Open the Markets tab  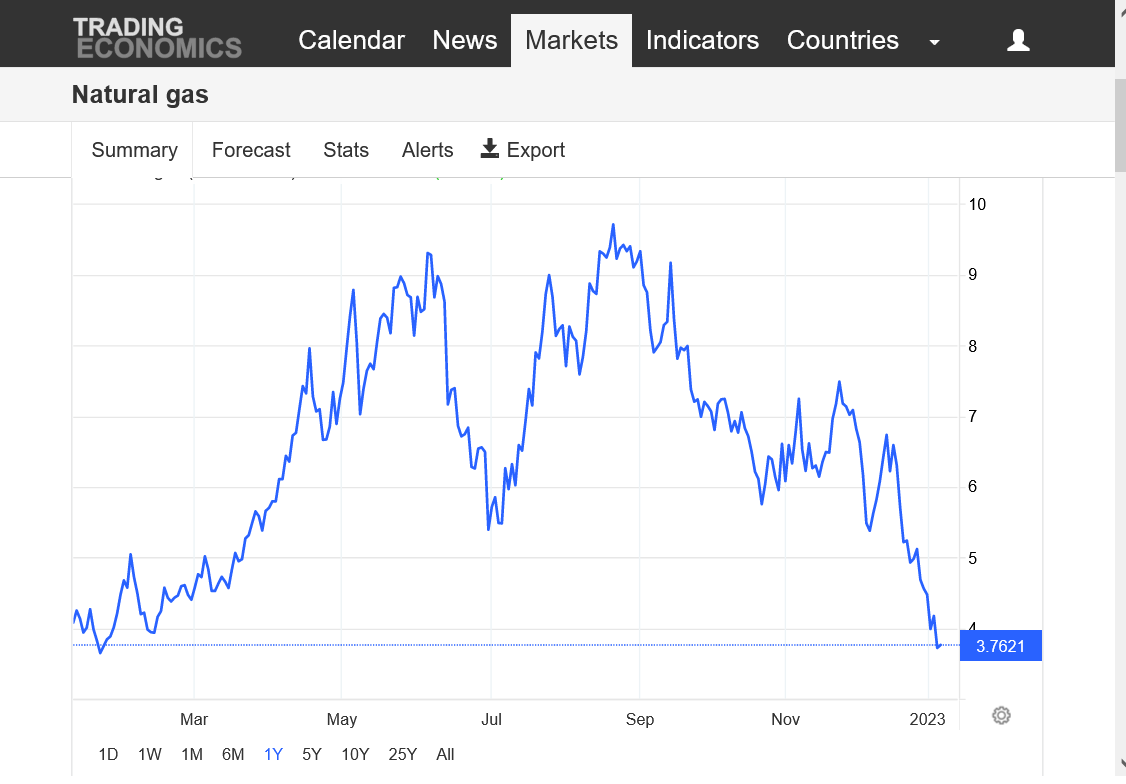click(x=571, y=40)
